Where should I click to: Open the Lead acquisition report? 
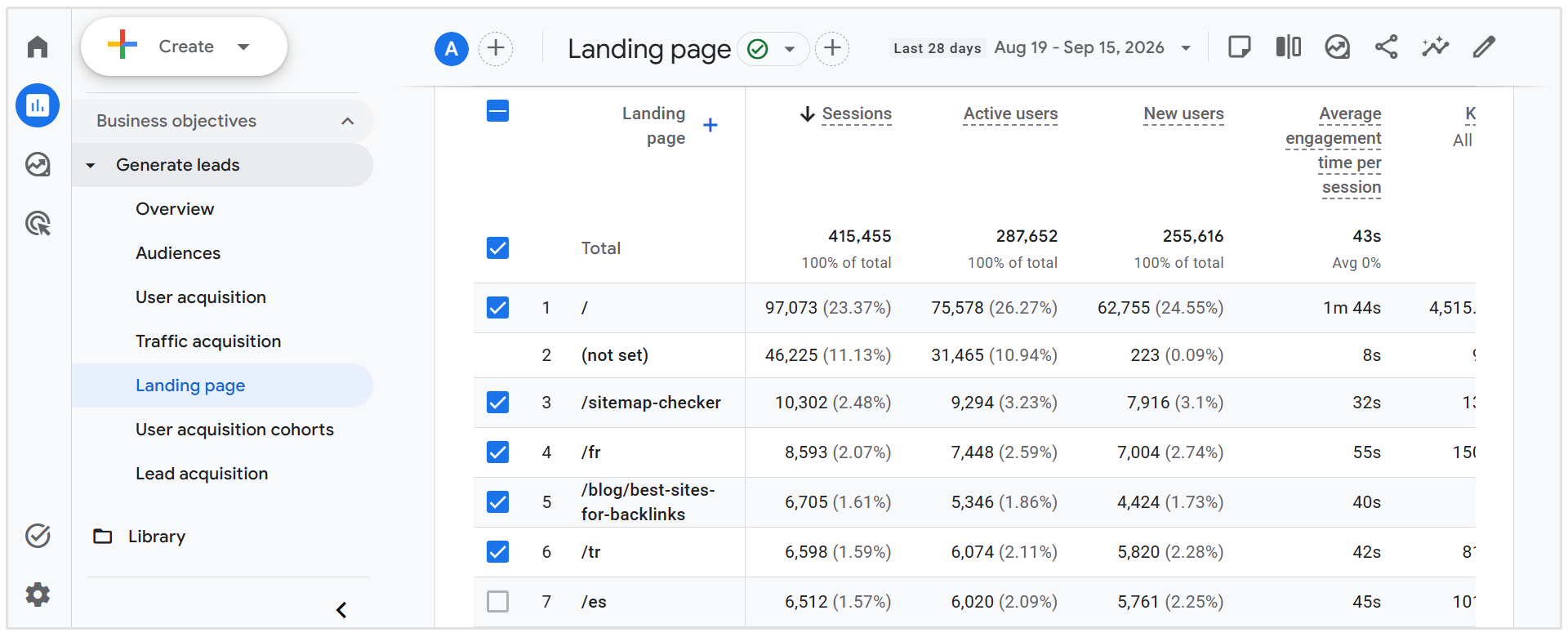click(202, 474)
